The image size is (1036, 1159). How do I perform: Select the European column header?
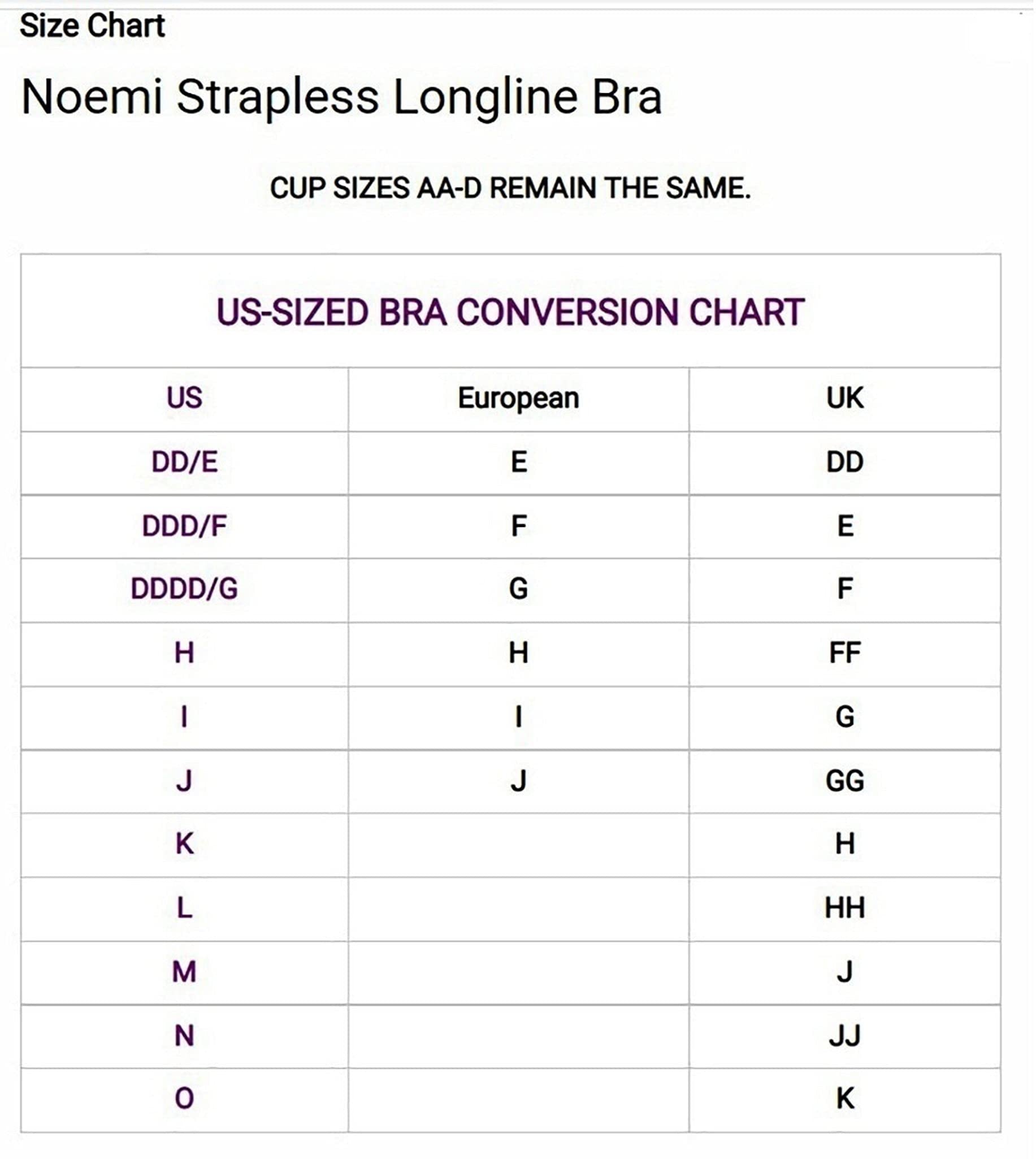[x=519, y=398]
